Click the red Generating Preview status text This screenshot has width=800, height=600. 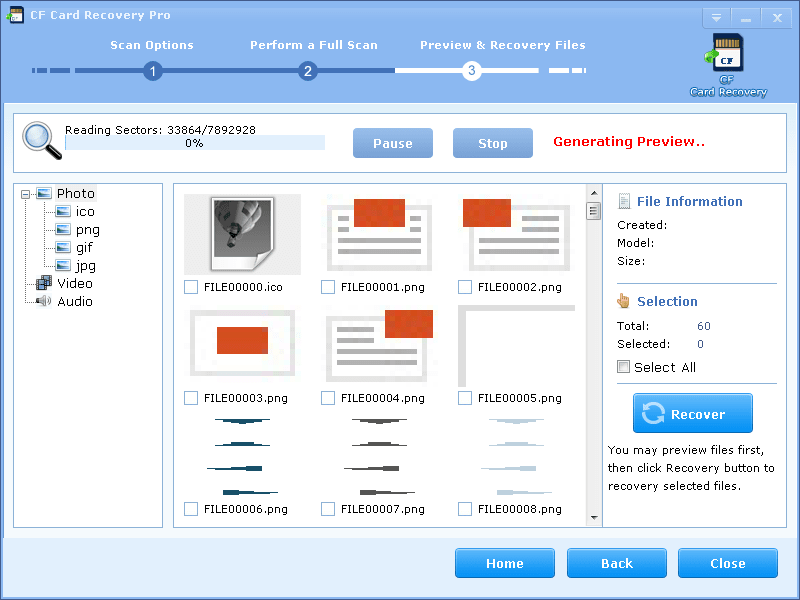(x=629, y=141)
